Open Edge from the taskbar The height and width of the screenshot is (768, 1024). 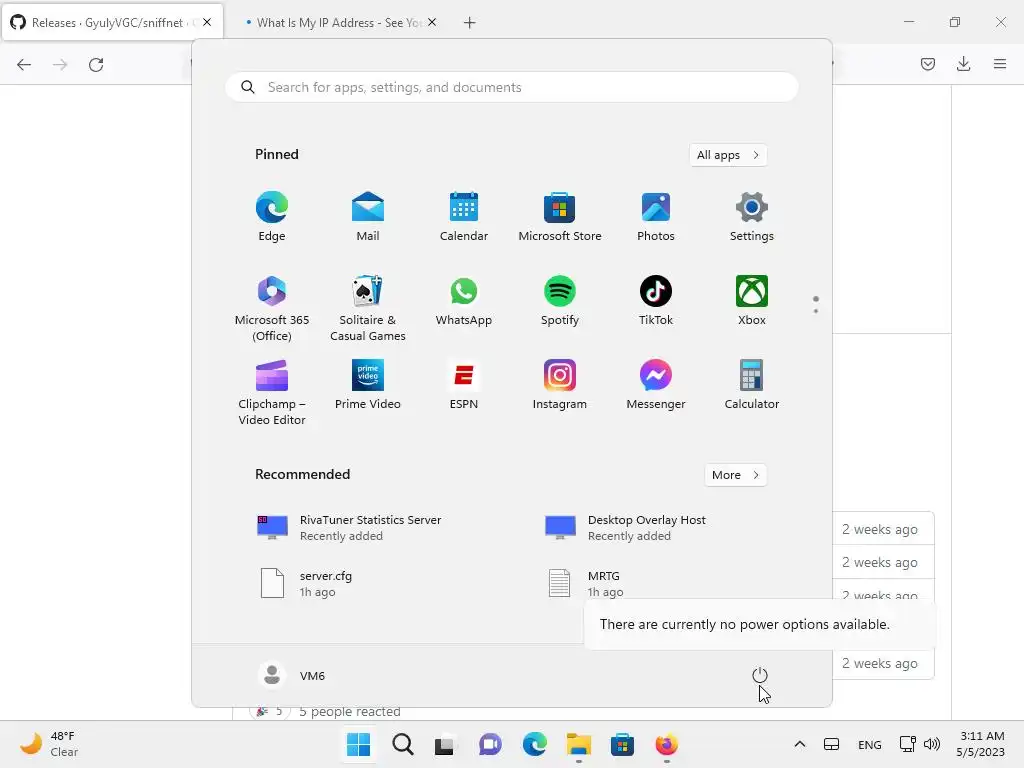coord(534,744)
